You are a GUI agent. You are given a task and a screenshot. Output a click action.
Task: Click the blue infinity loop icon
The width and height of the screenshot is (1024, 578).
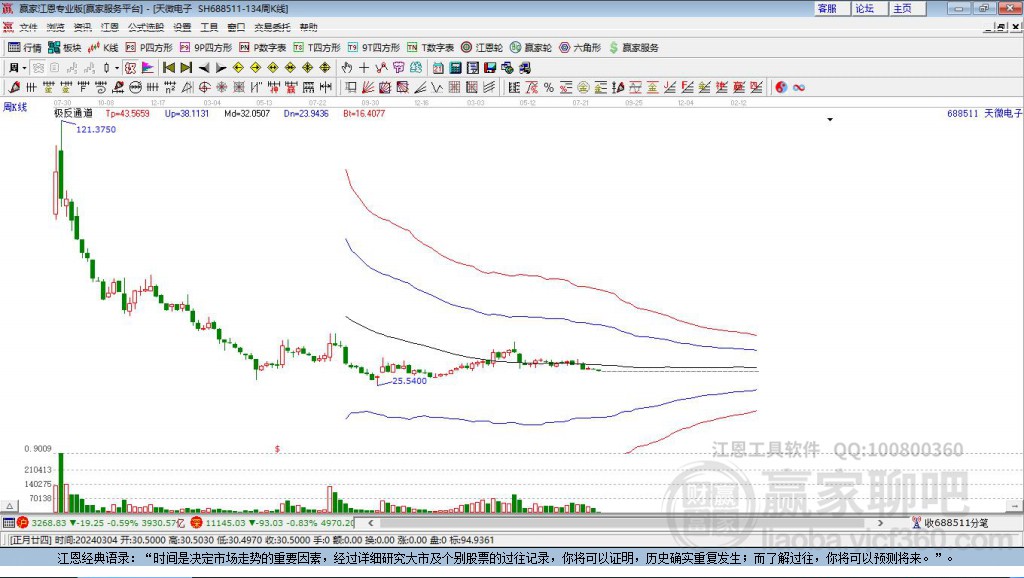point(799,87)
